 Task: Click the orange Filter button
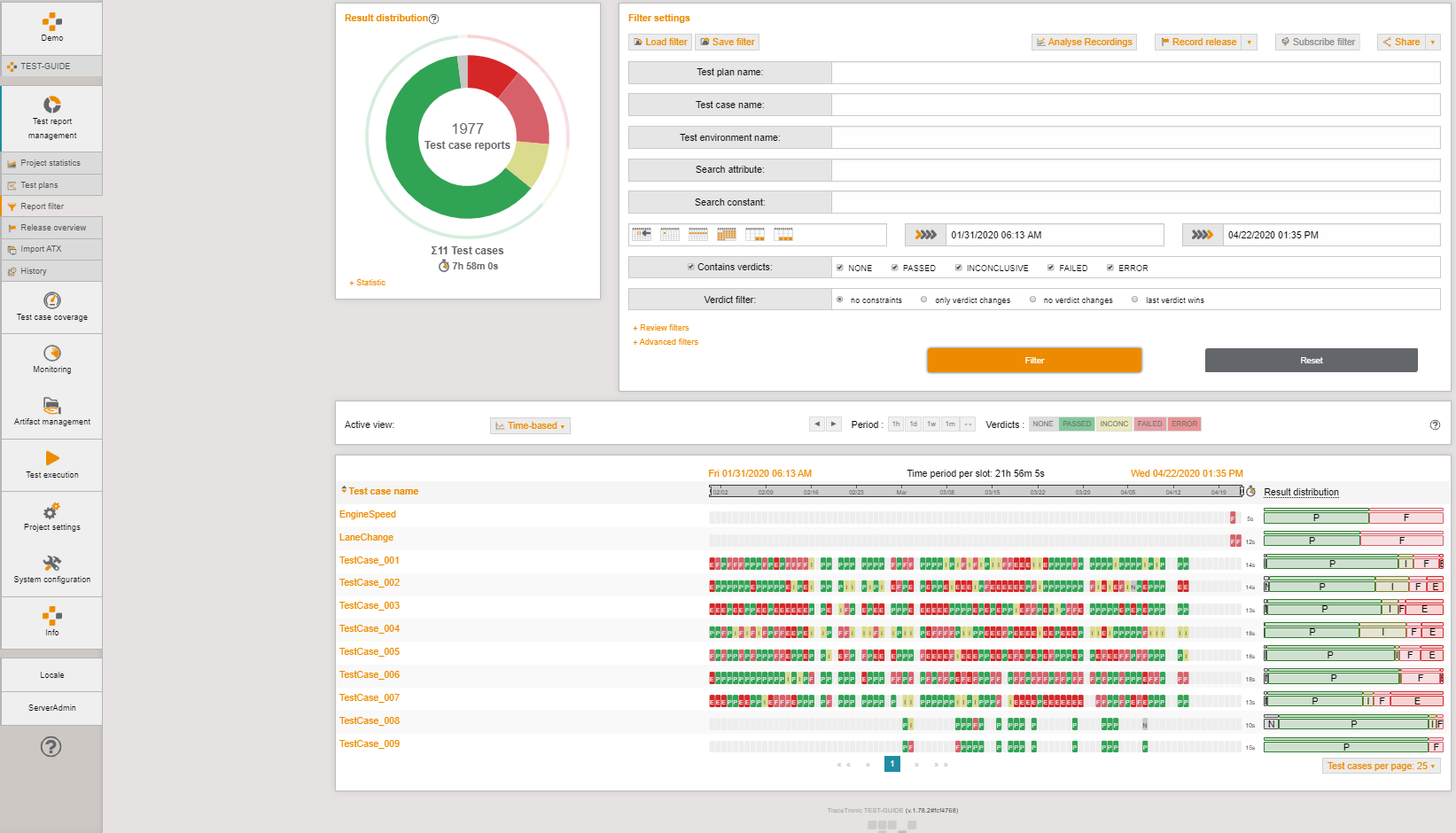click(1034, 360)
